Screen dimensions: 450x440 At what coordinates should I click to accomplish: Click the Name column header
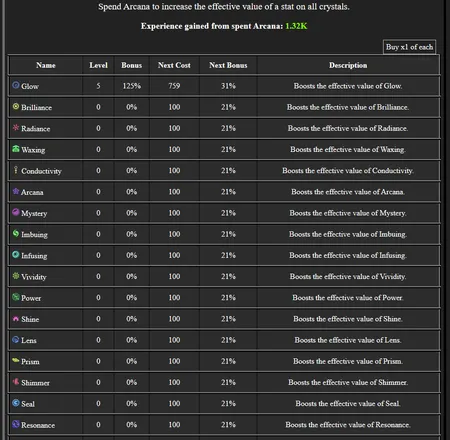[46, 65]
